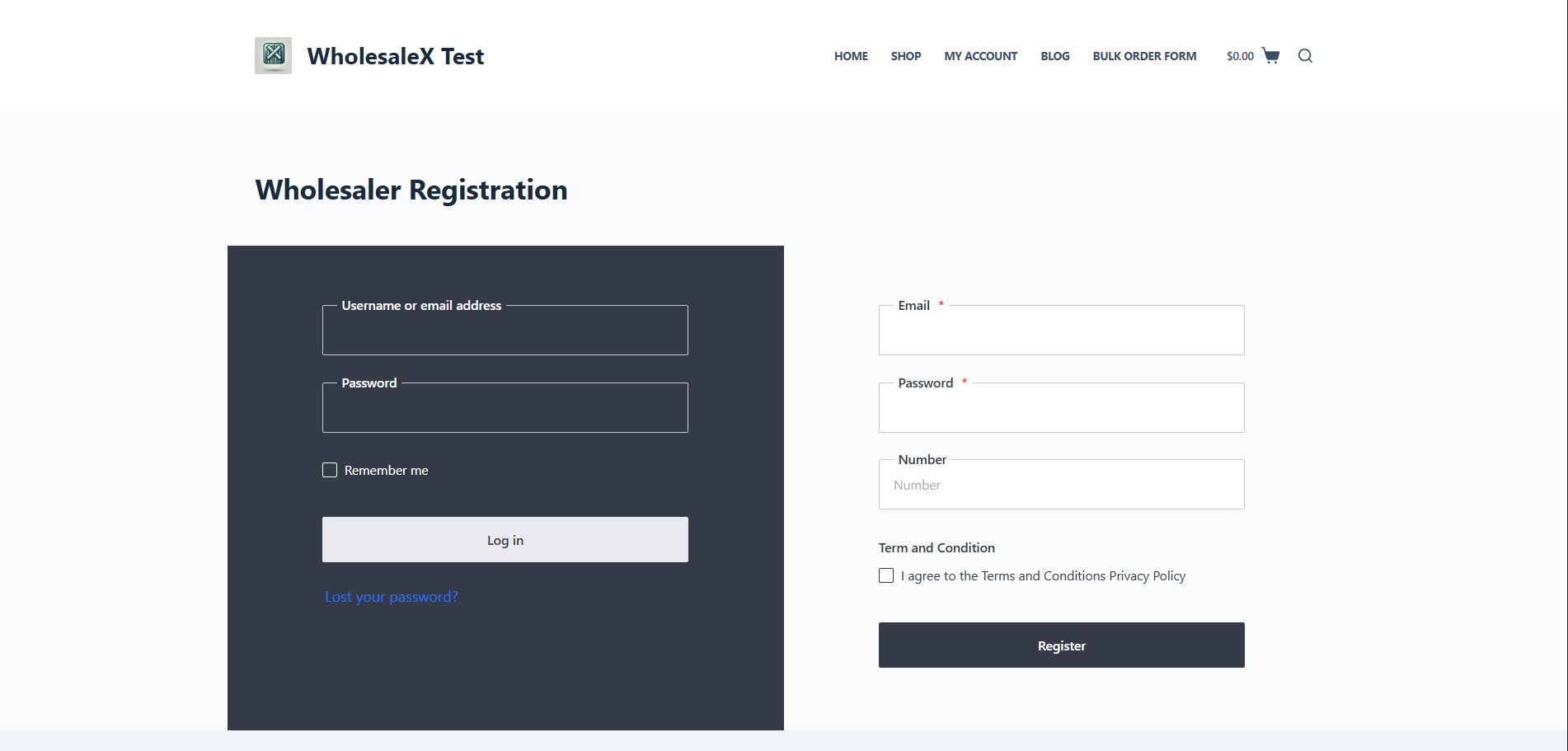Select the Number input field
The width and height of the screenshot is (1568, 751).
click(1061, 486)
